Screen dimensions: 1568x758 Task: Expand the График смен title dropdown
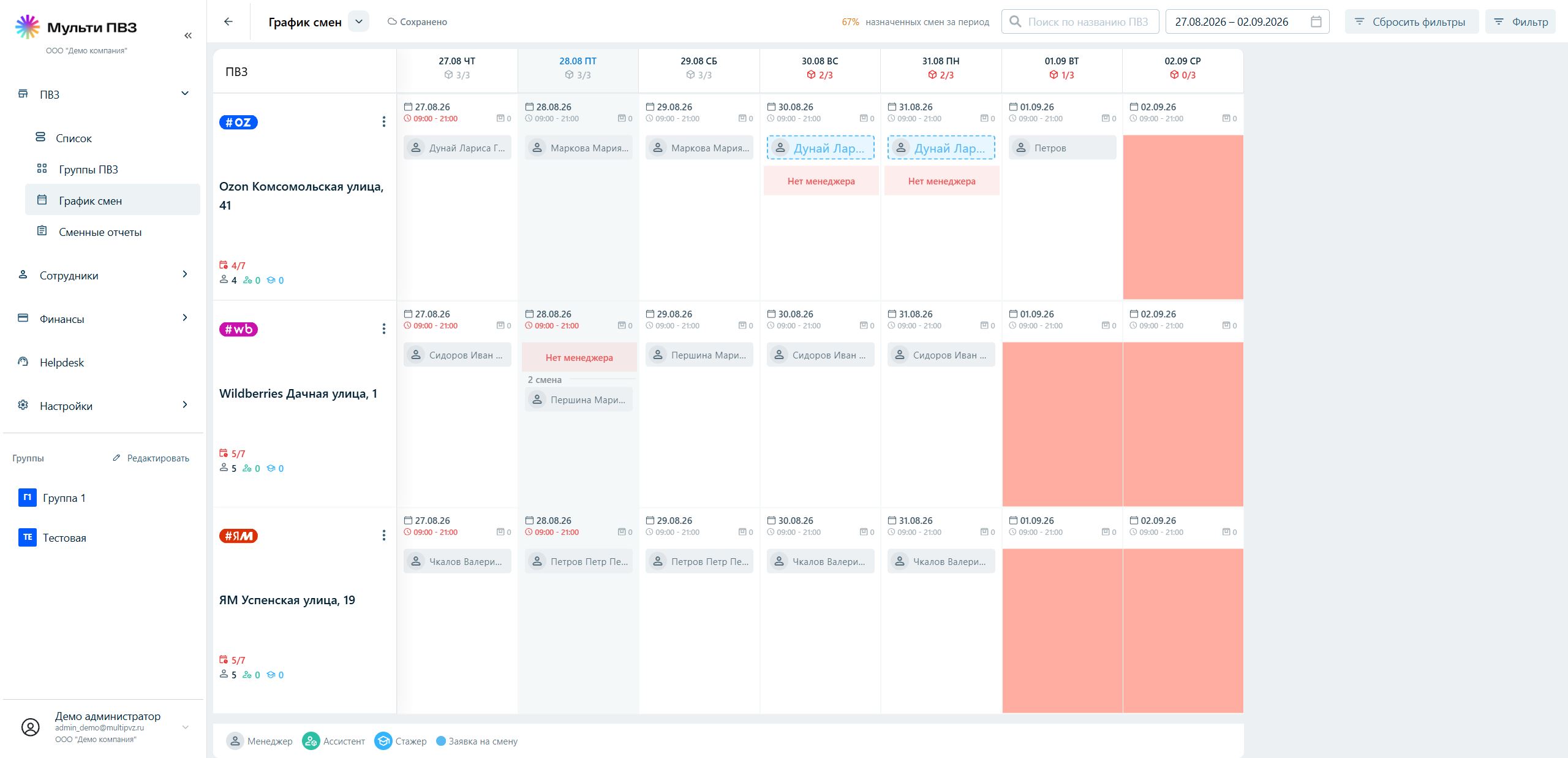point(359,21)
